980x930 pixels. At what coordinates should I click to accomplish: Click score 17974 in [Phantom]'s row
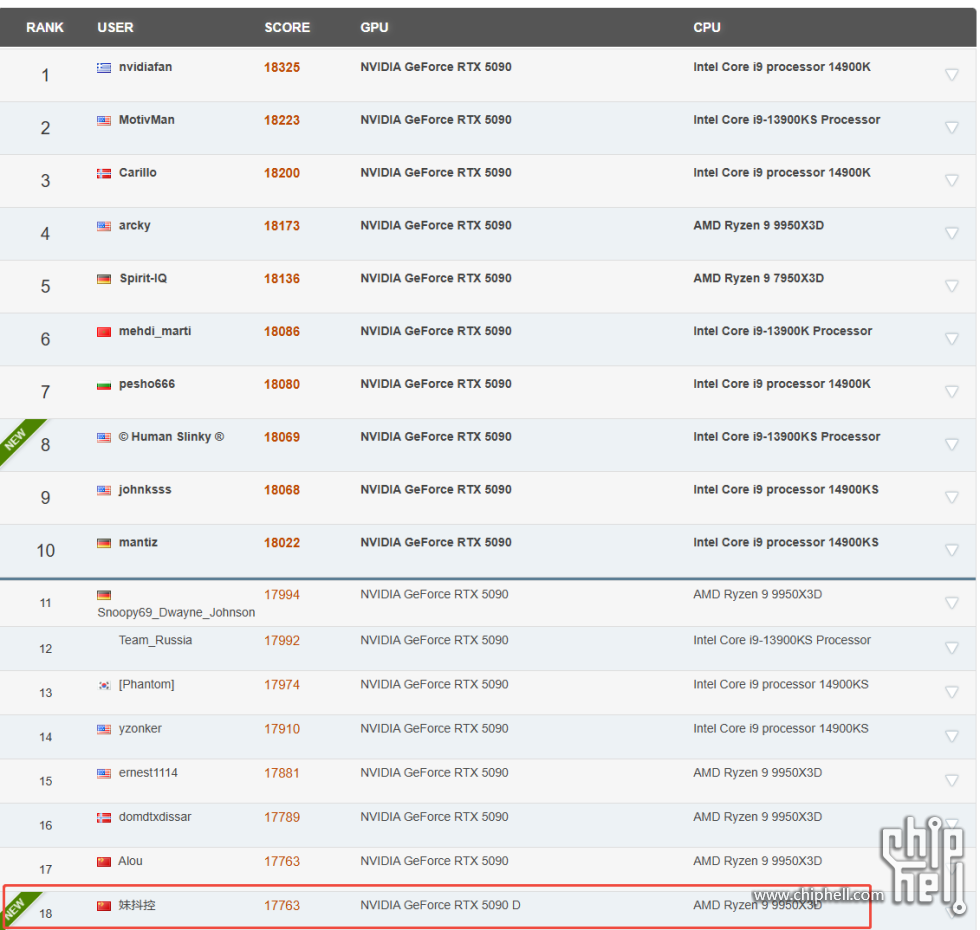282,684
